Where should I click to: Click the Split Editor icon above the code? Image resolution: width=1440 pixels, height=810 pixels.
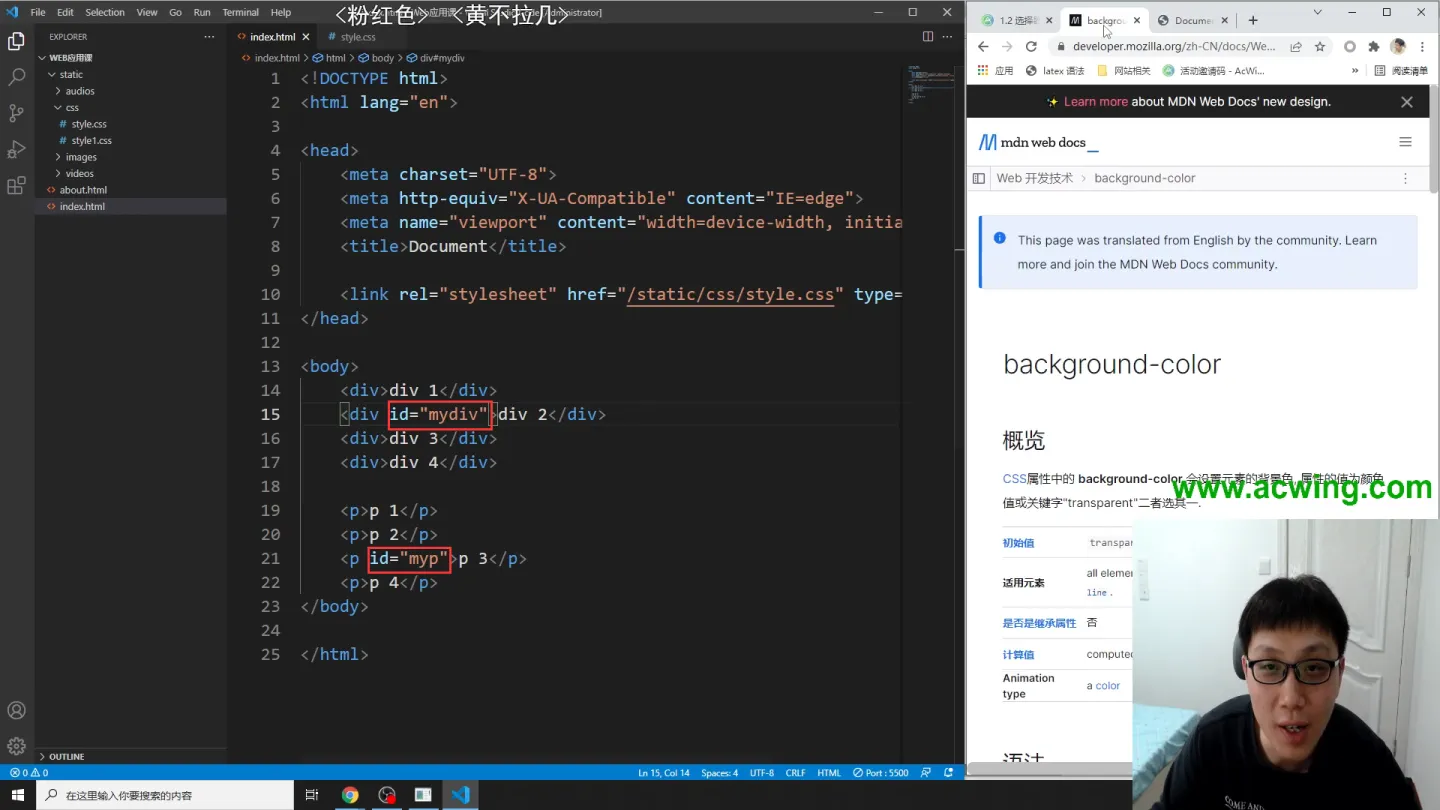927,36
